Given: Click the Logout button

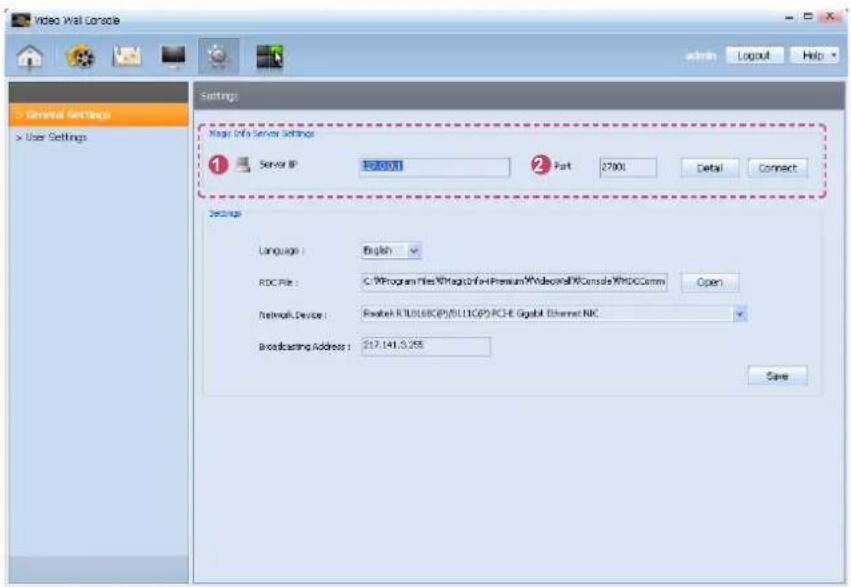Looking at the screenshot, I should pos(754,55).
